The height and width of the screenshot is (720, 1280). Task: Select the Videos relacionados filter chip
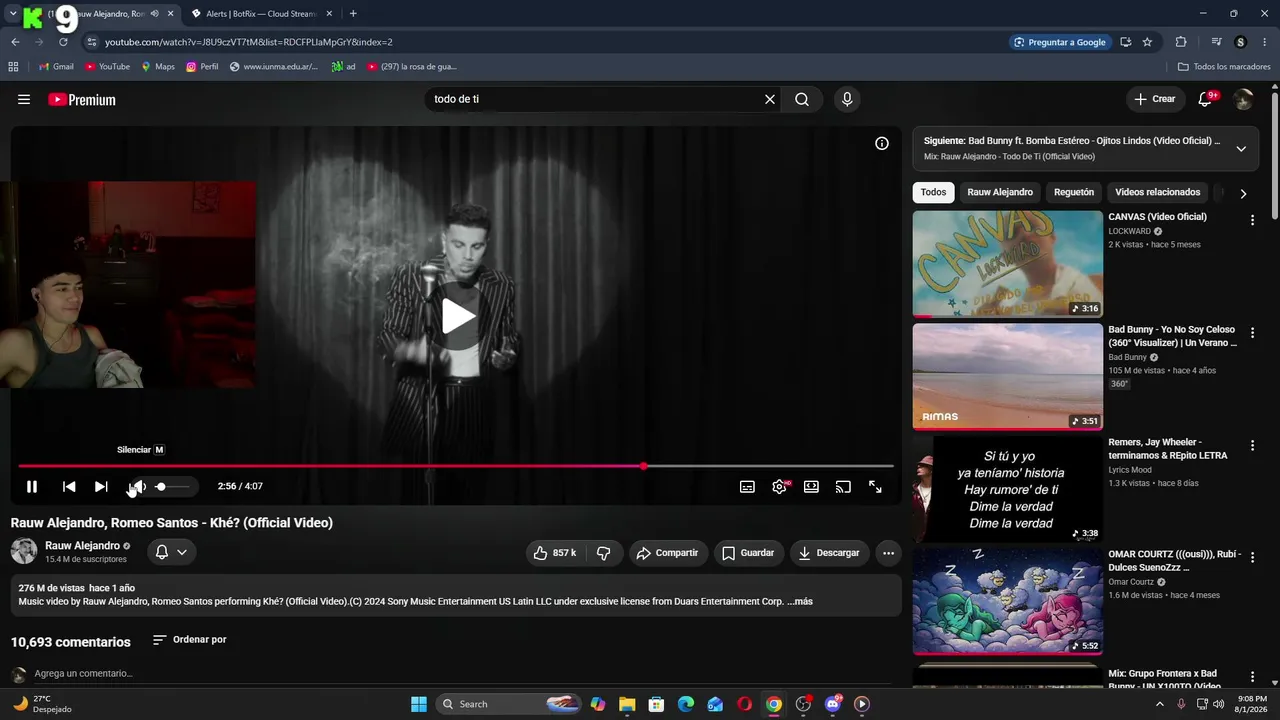pyautogui.click(x=1157, y=192)
